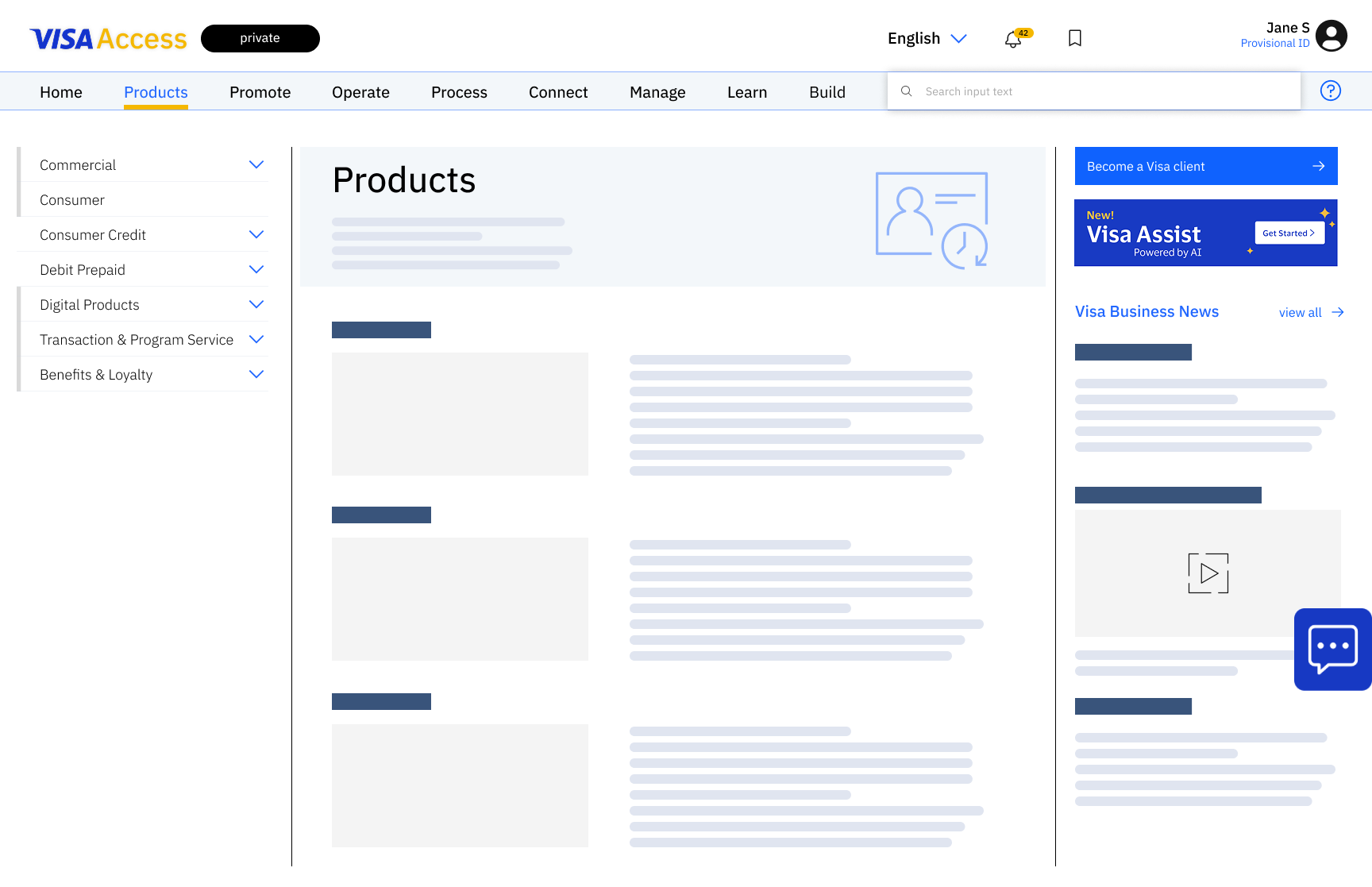The width and height of the screenshot is (1372, 887).
Task: Go to the Home tab
Action: tap(61, 92)
